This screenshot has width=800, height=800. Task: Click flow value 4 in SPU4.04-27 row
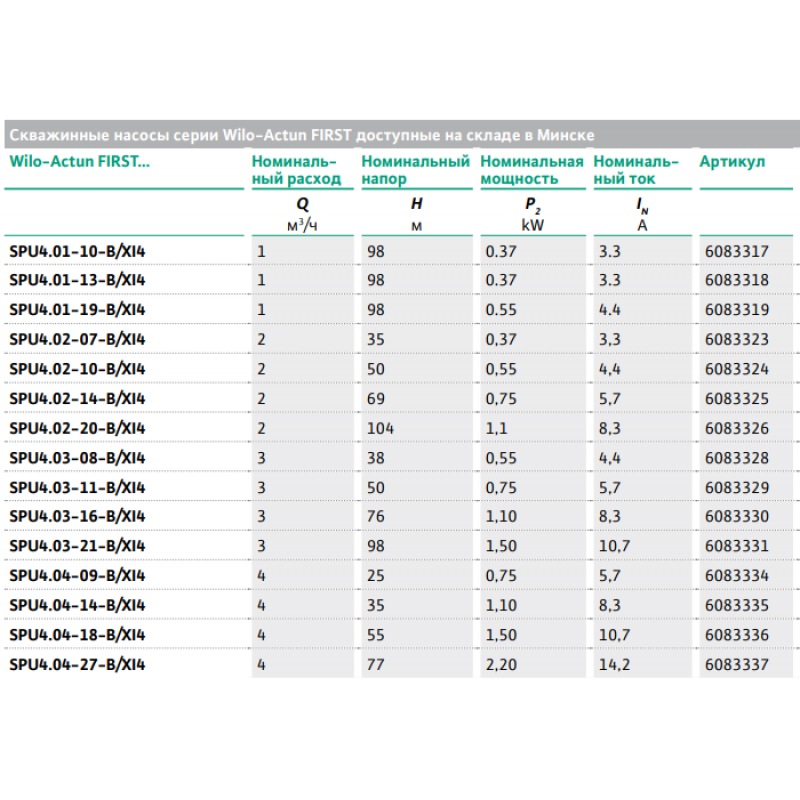coord(261,664)
